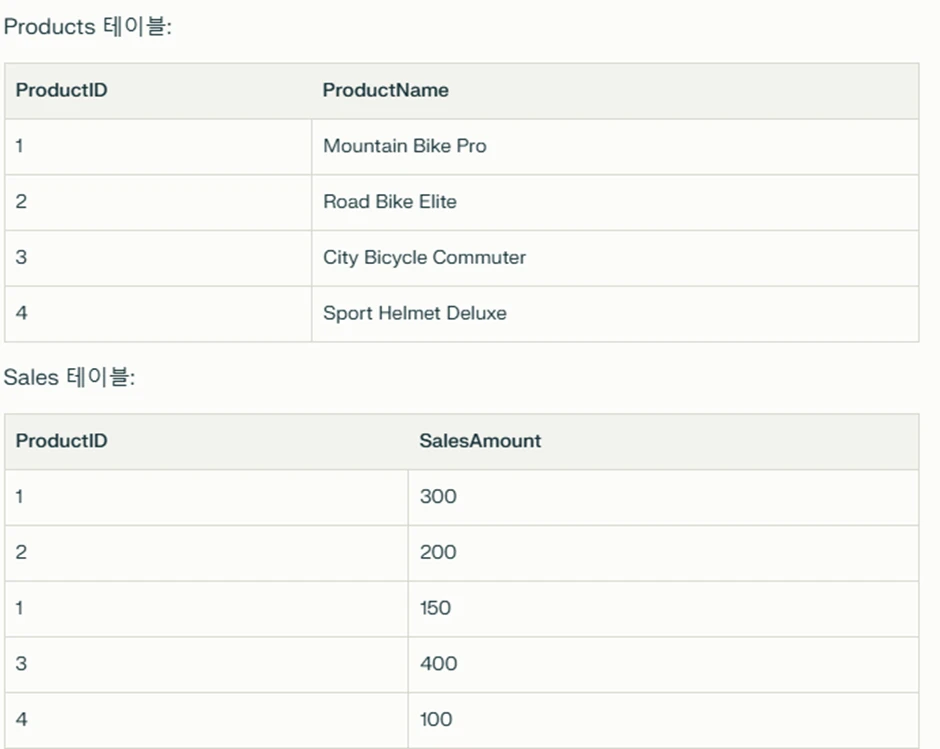Select the ProductID header of Products table

point(158,91)
